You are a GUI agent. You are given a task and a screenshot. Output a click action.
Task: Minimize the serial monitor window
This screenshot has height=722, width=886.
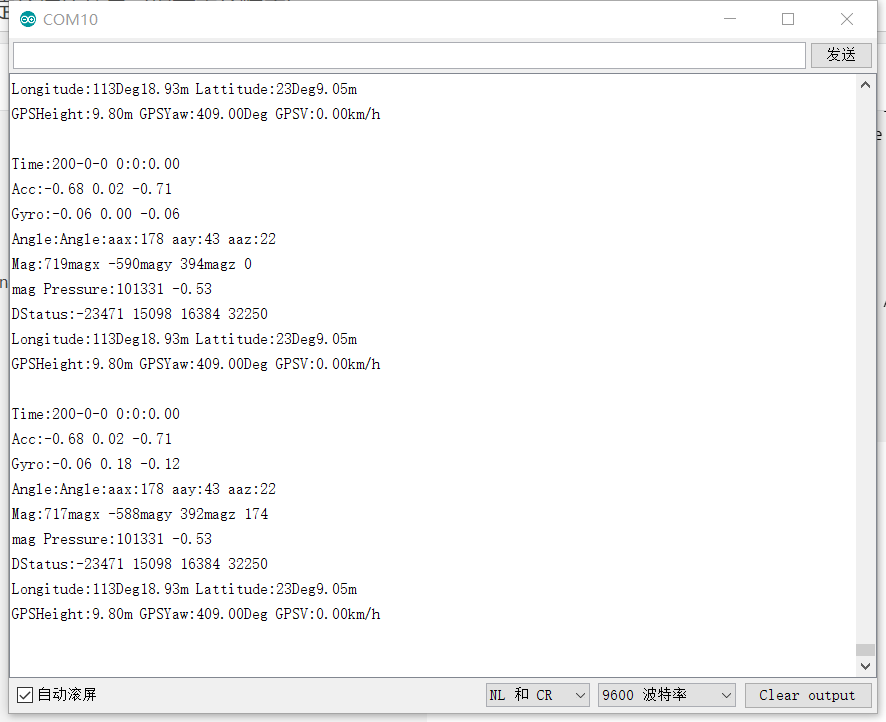(x=729, y=19)
